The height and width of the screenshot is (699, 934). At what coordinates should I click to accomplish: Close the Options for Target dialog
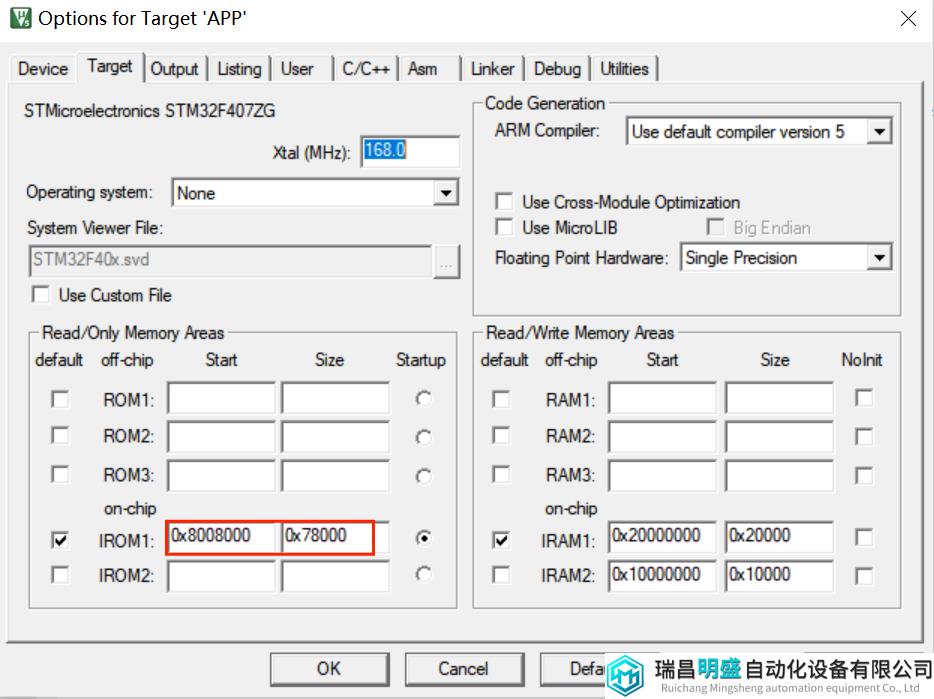tap(908, 18)
